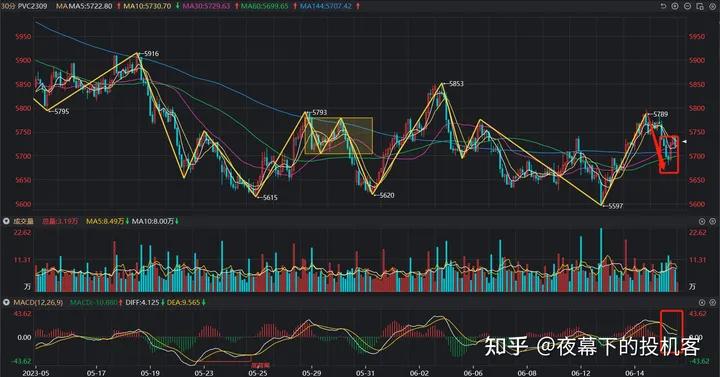Image resolution: width=720 pixels, height=377 pixels.
Task: Click the MA10:5730.70 indicator label
Action: [x=147, y=6]
